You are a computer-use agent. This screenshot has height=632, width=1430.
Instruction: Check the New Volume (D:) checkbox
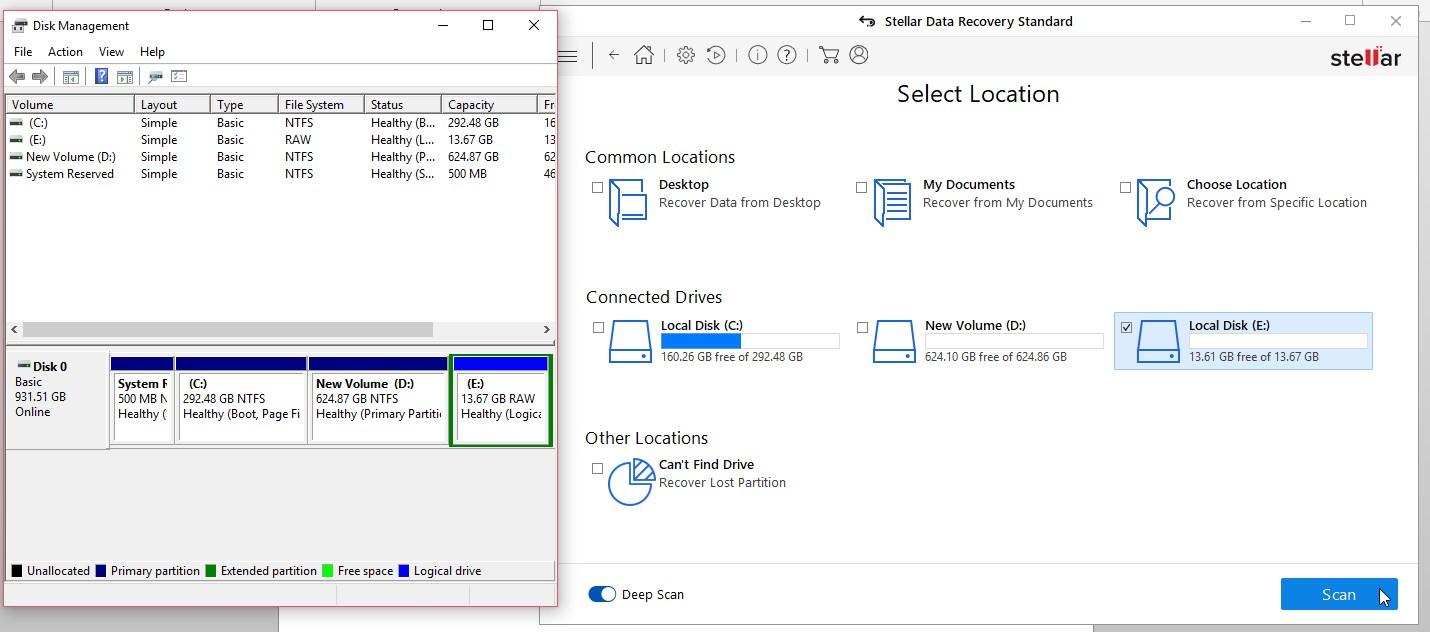coord(862,327)
